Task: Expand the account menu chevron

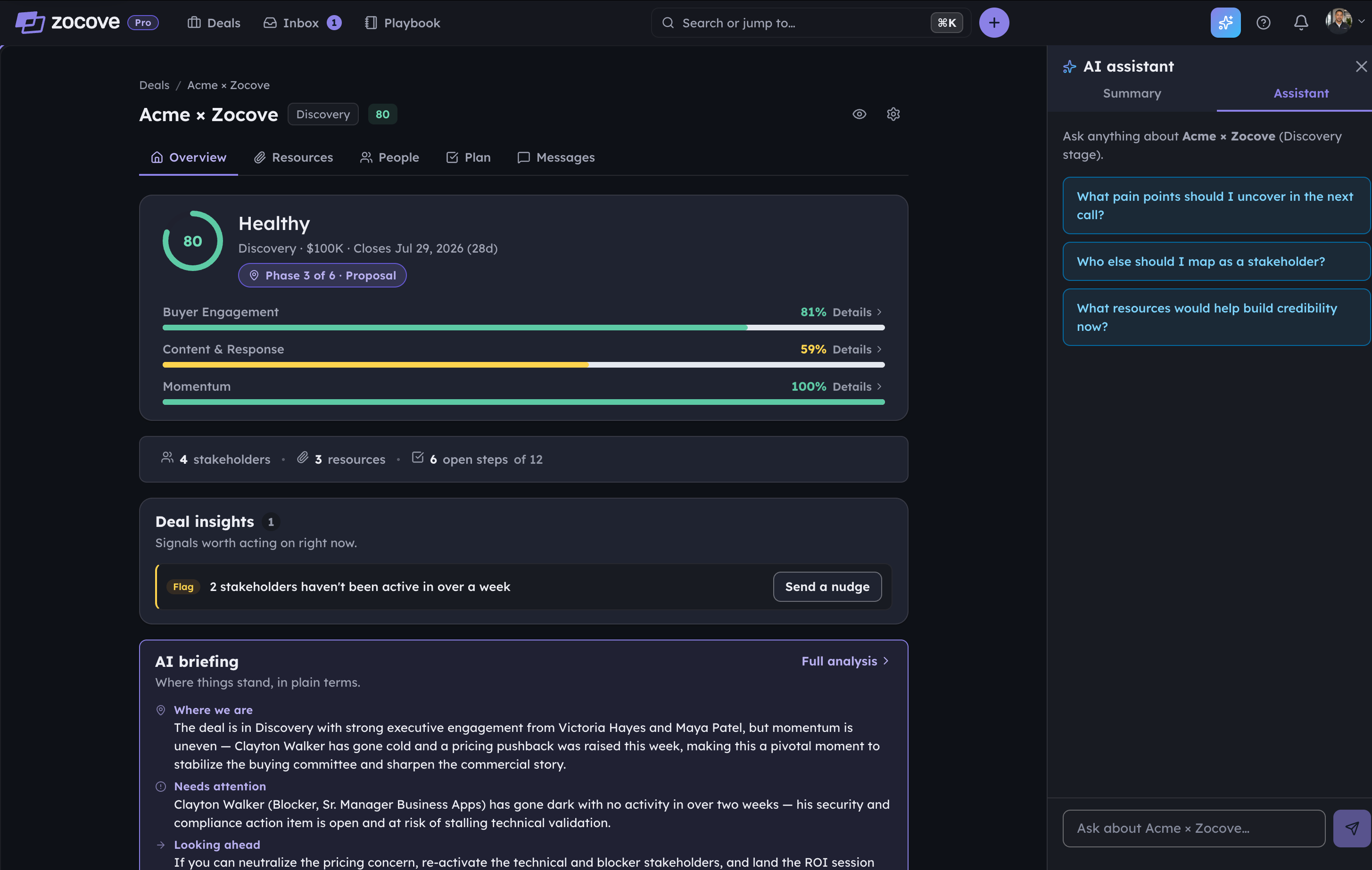Action: tap(1361, 22)
